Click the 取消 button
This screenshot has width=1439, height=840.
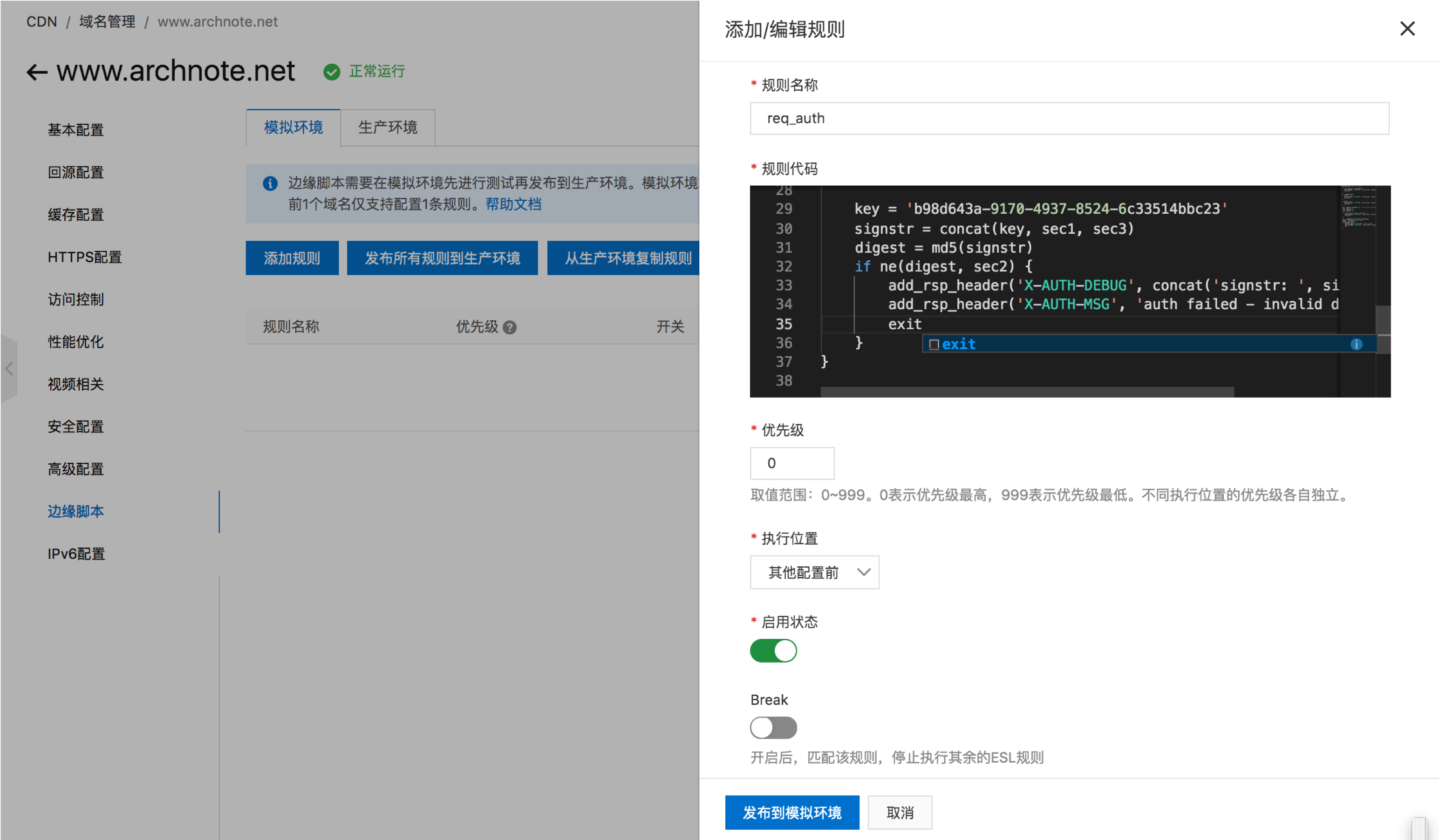tap(900, 812)
